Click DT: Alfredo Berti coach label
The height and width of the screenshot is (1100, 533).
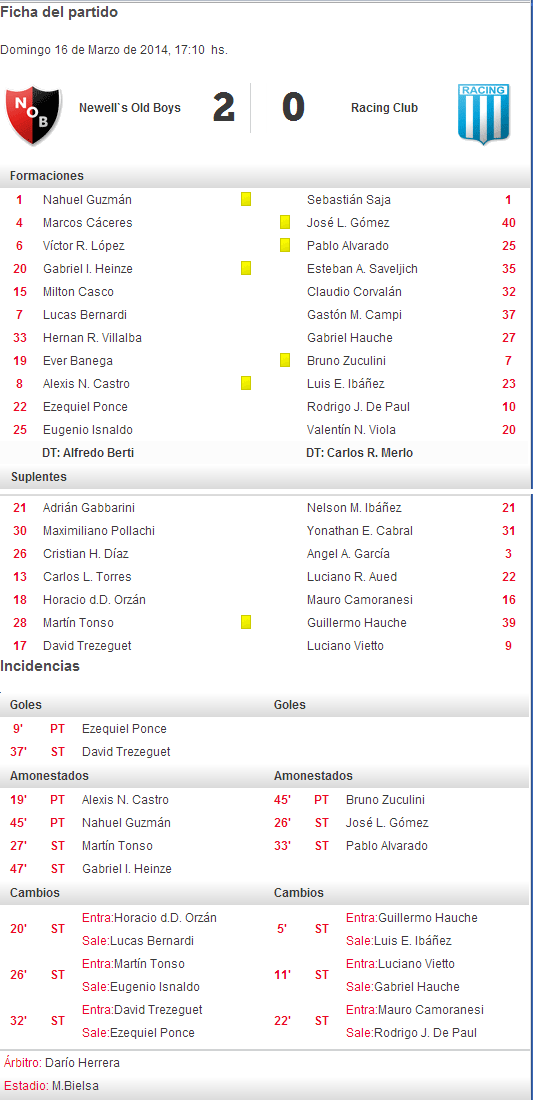tap(88, 453)
